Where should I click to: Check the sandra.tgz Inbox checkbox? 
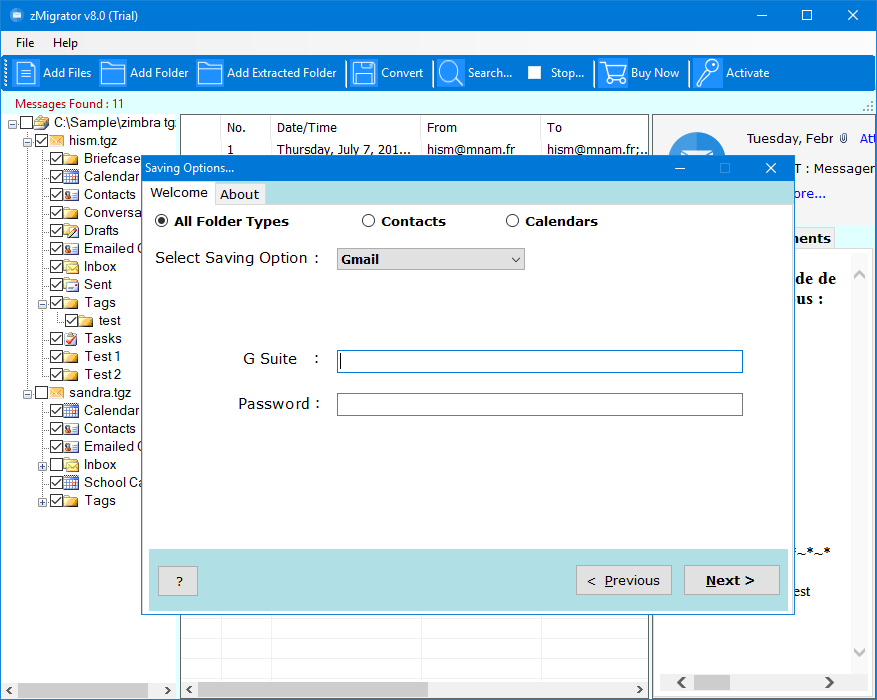click(56, 465)
